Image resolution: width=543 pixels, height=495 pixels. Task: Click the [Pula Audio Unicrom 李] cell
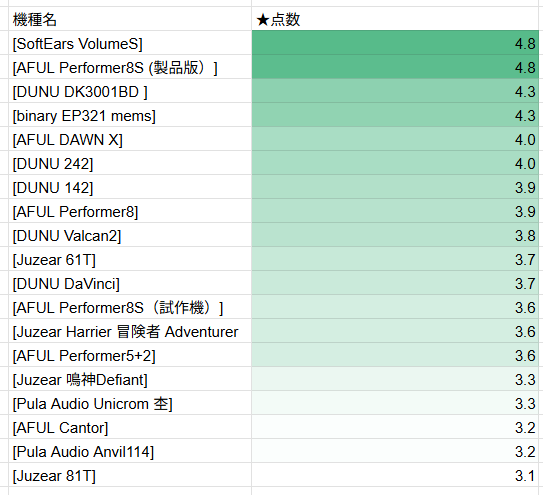point(130,403)
